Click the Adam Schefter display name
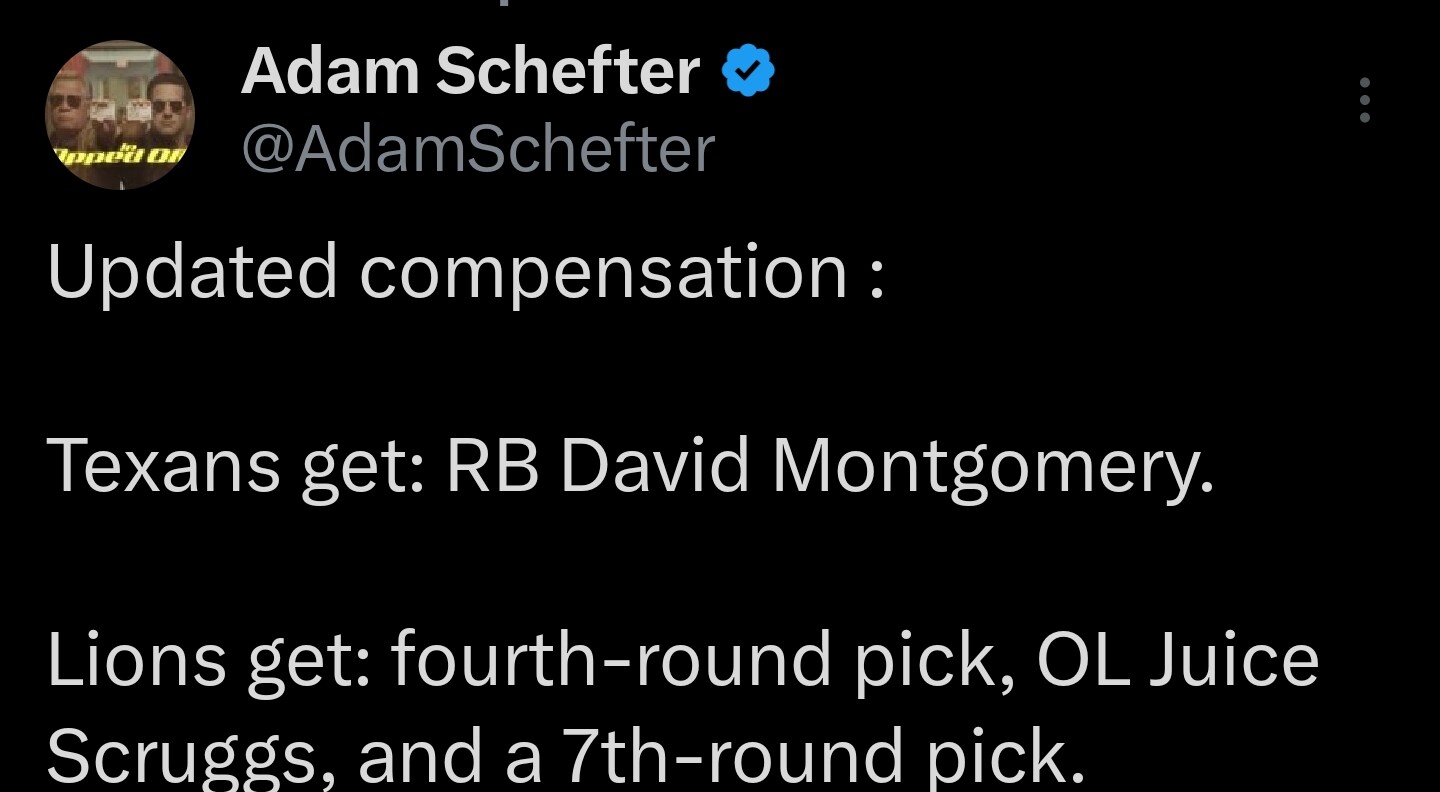The width and height of the screenshot is (1440, 792). click(x=470, y=72)
